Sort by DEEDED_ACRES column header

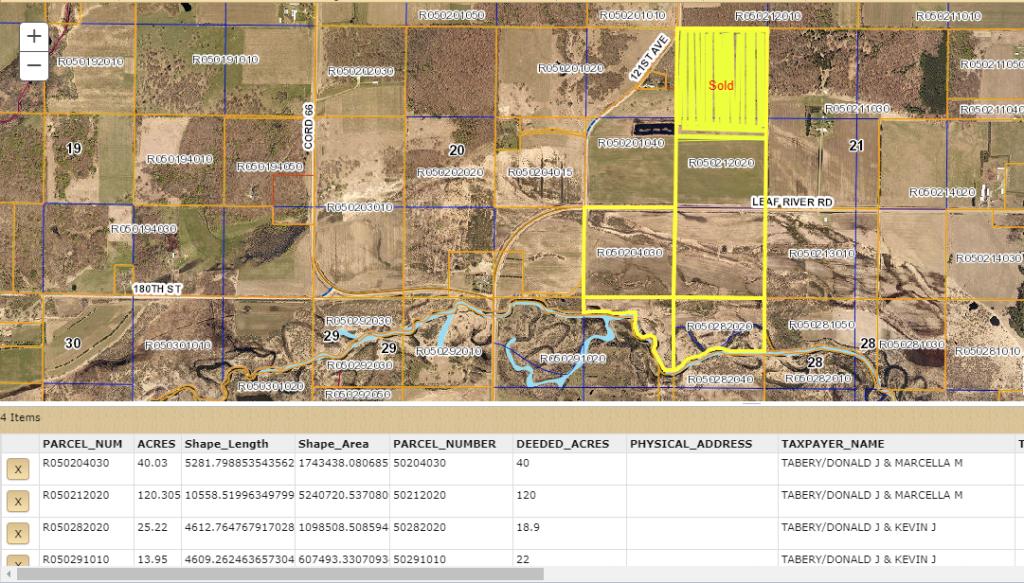point(562,444)
